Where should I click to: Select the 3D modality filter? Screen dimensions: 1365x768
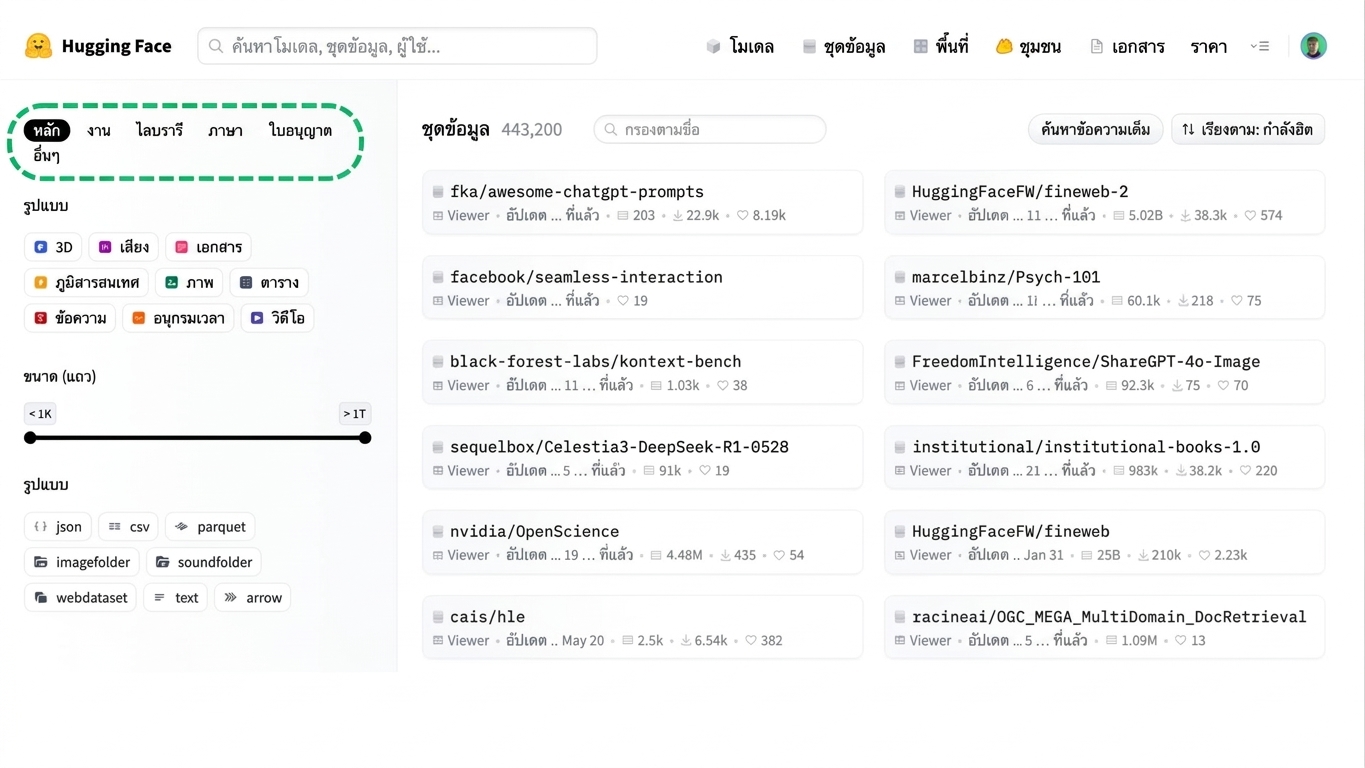53,247
